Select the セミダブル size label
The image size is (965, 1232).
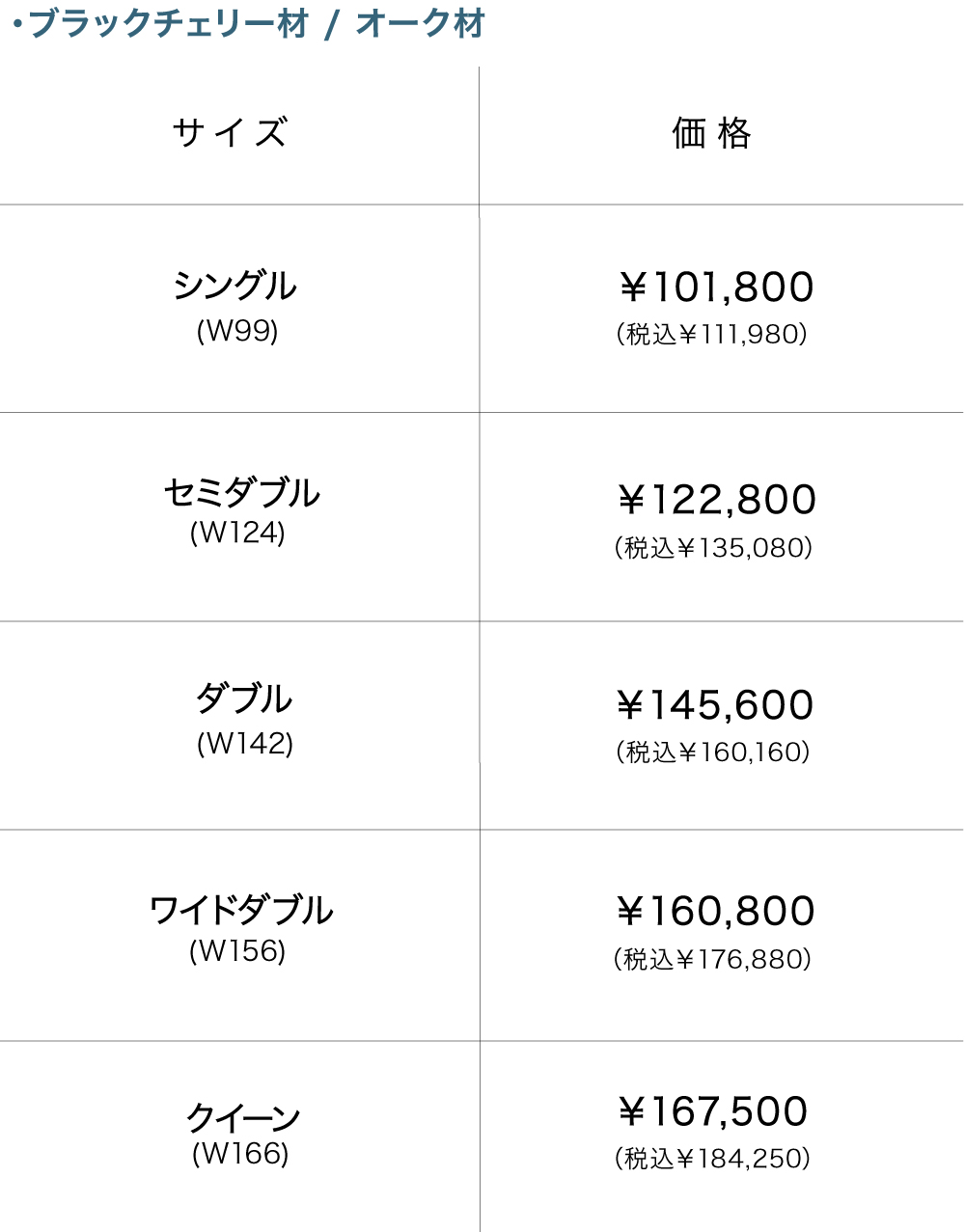(241, 492)
